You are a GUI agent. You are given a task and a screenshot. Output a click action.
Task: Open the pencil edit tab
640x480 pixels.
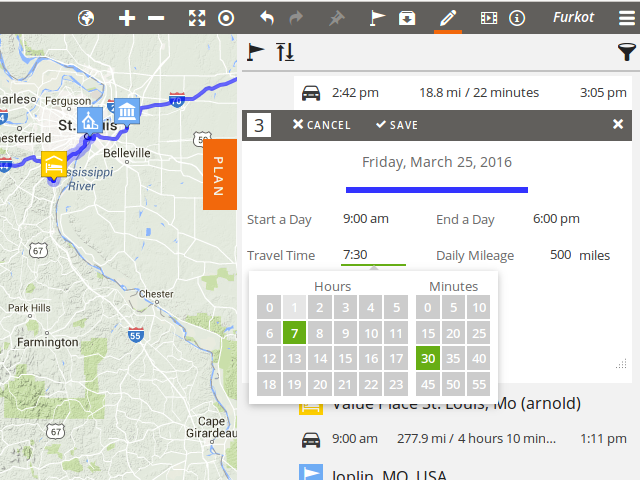pyautogui.click(x=447, y=18)
